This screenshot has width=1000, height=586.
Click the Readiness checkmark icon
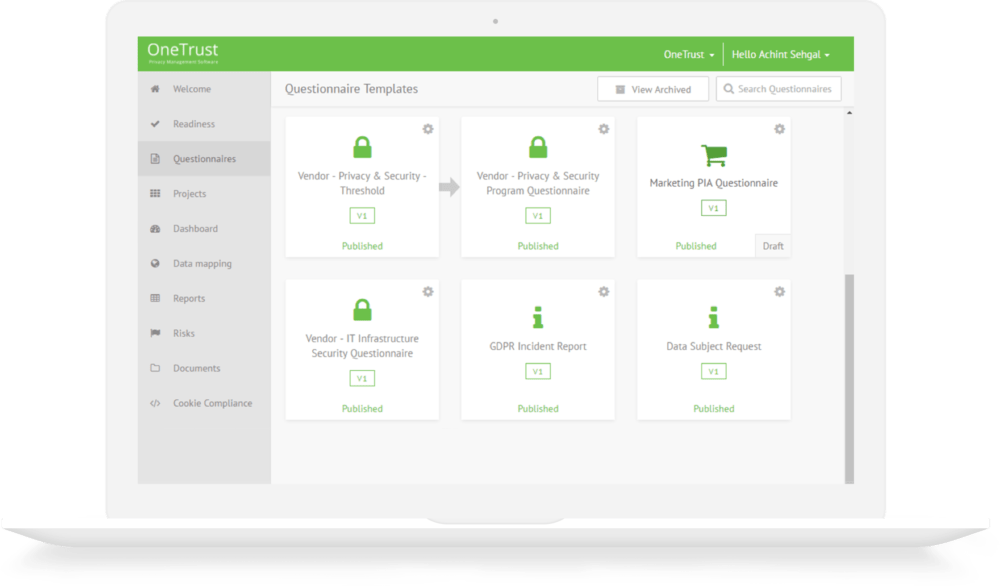[155, 124]
